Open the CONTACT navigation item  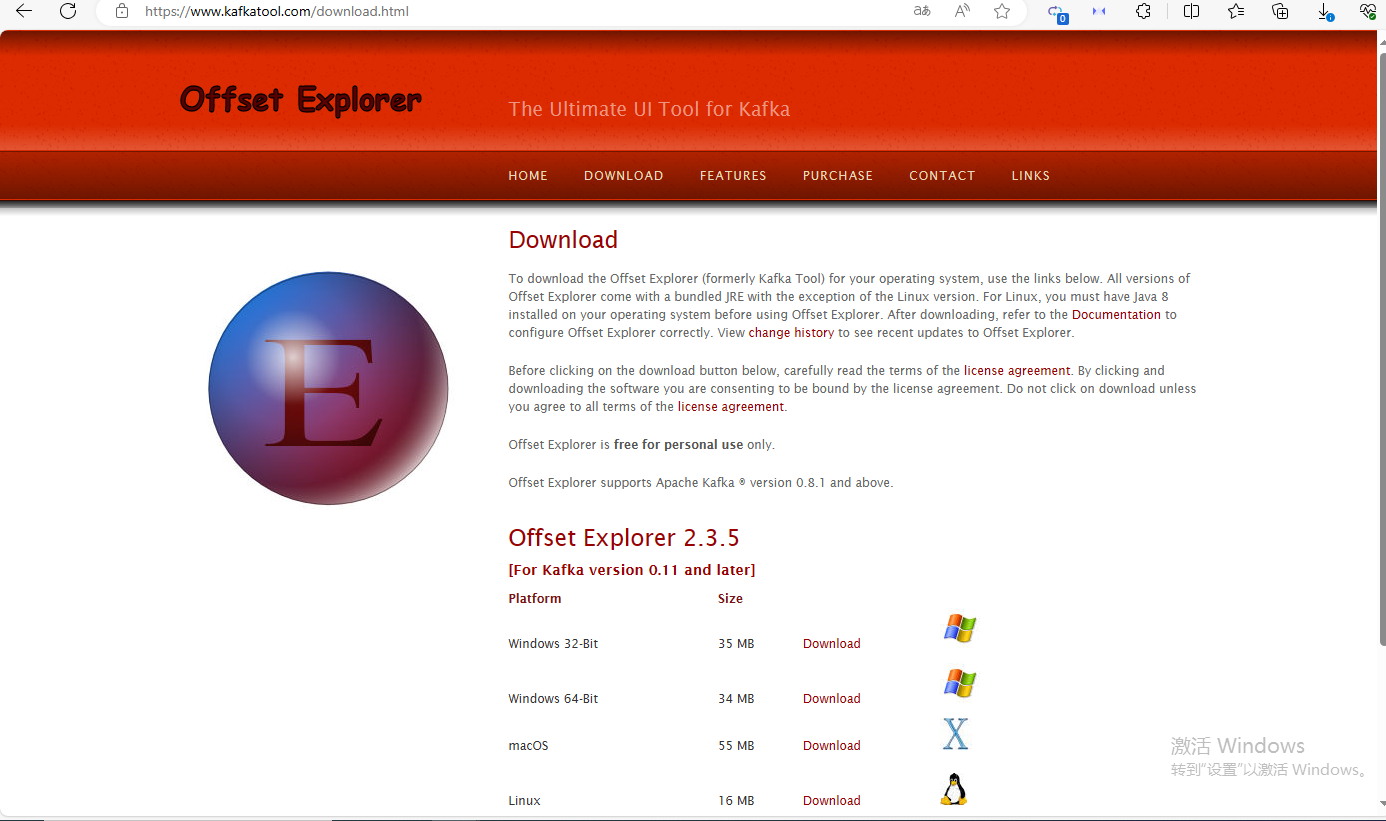click(942, 176)
